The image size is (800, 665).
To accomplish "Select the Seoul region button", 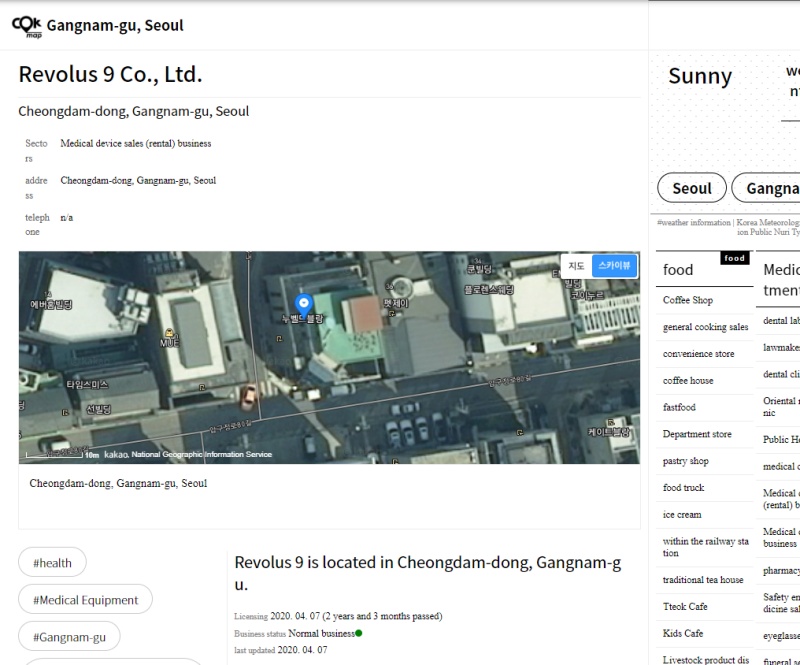I will (x=691, y=188).
